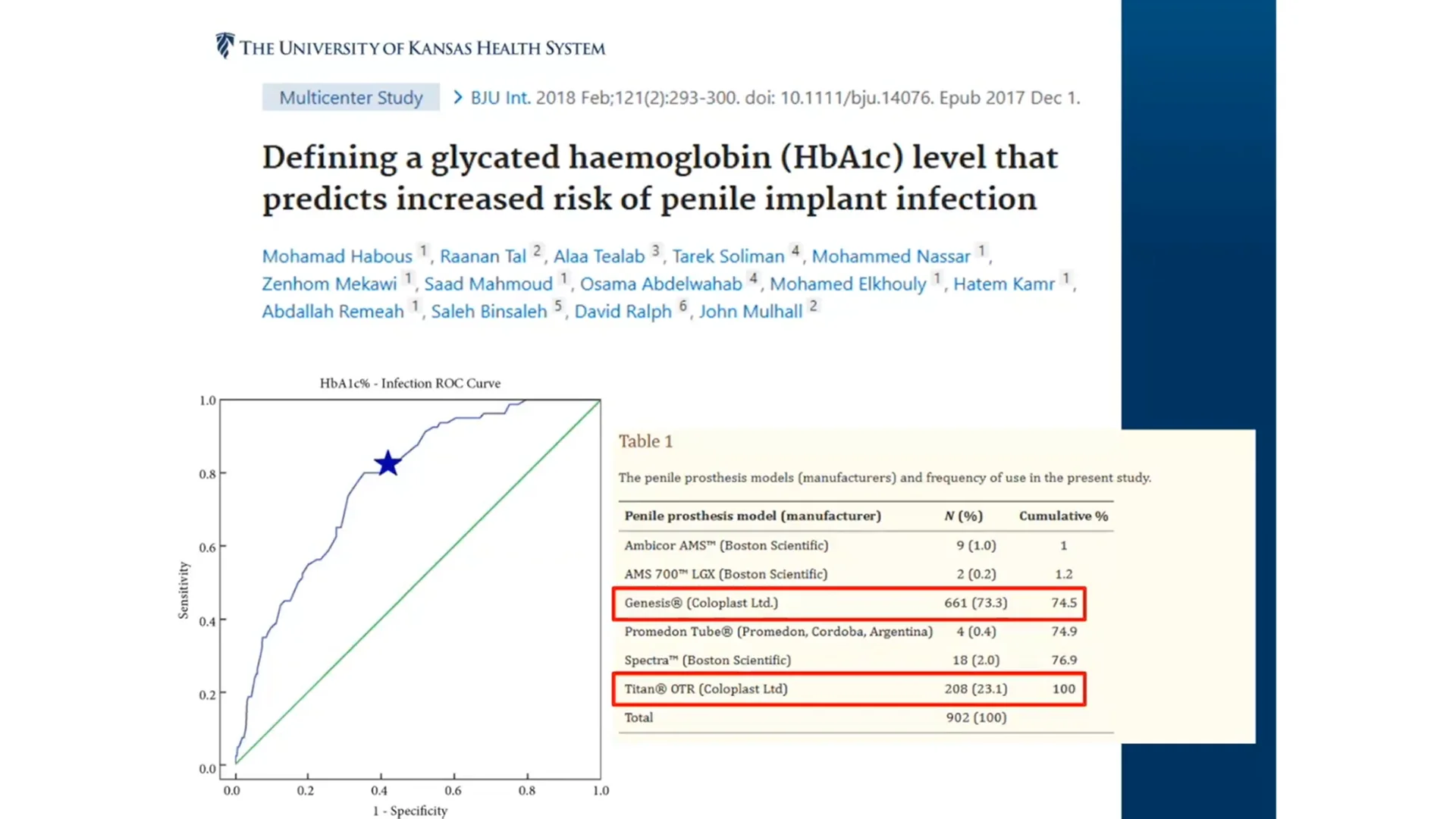Open author Saad Mahmoud link
The width and height of the screenshot is (1456, 819).
pyautogui.click(x=488, y=284)
